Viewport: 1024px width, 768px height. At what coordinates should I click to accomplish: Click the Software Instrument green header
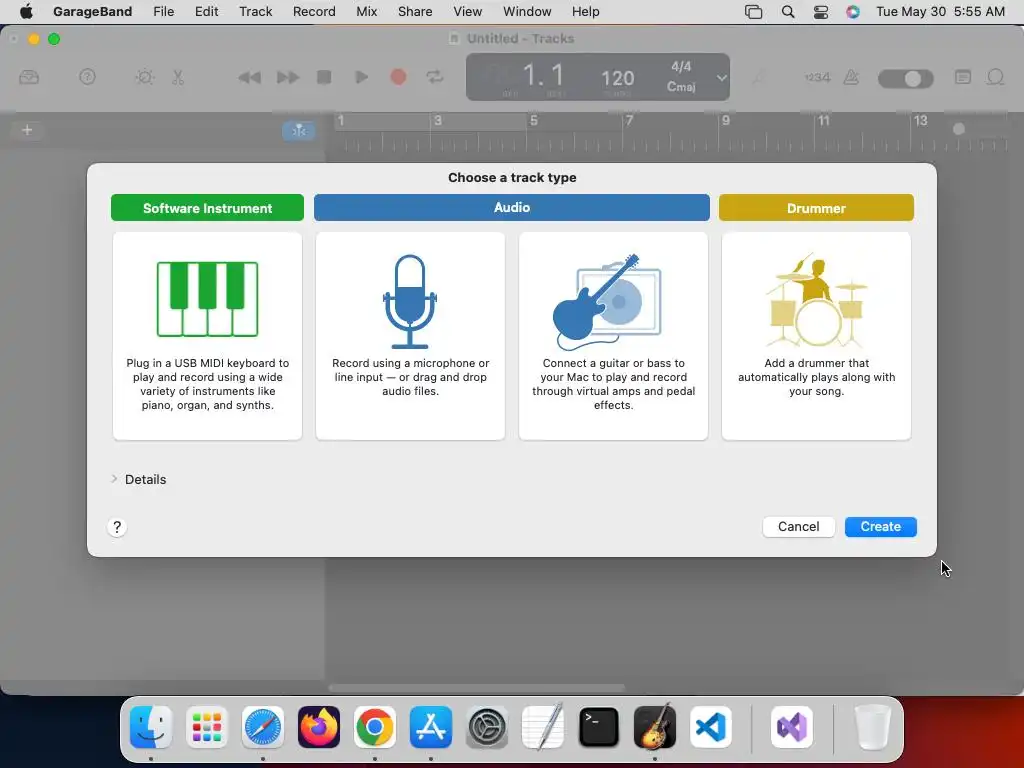(x=207, y=208)
